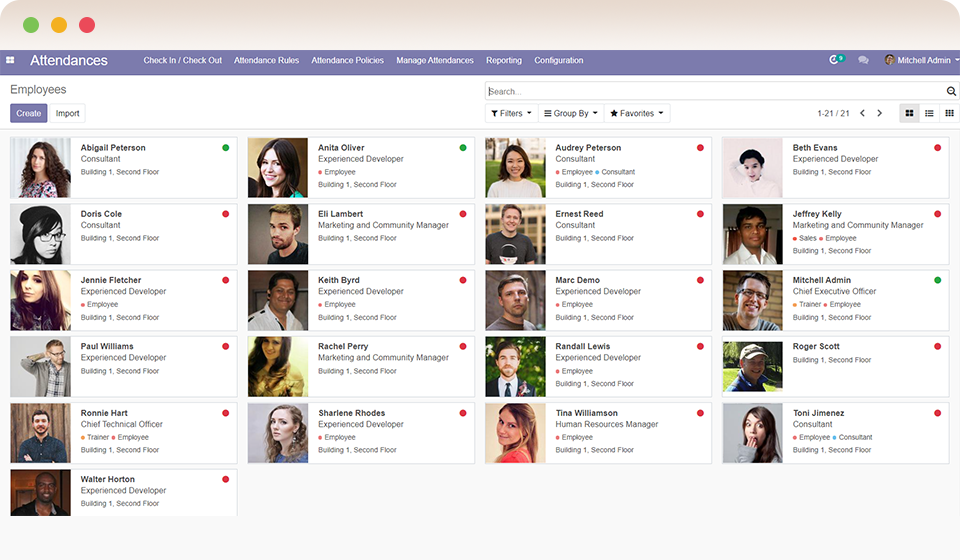Image resolution: width=960 pixels, height=560 pixels.
Task: Click the name Keith Byrd
Action: click(x=339, y=280)
